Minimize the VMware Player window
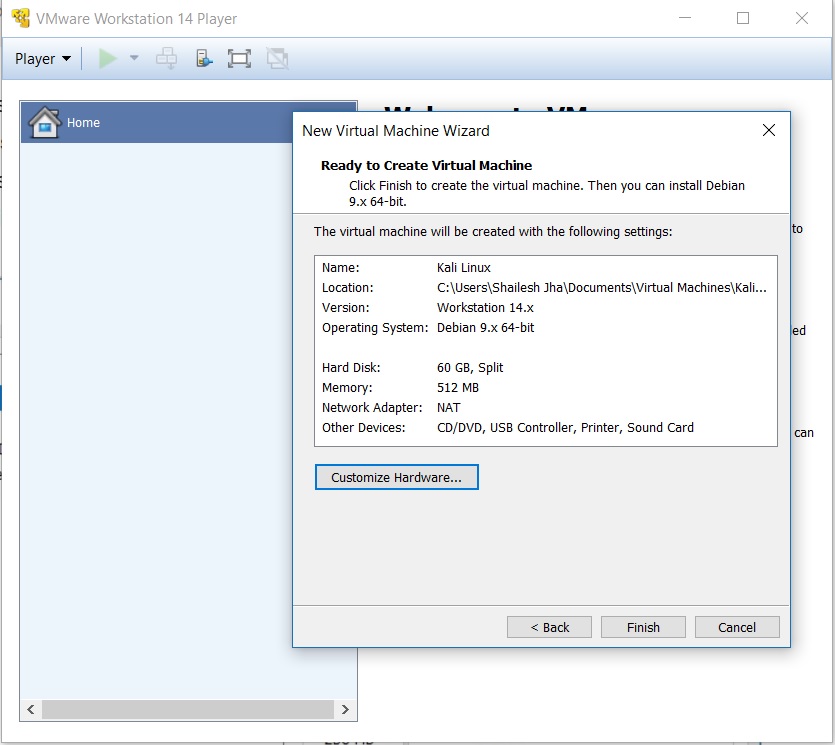This screenshot has height=745, width=835. point(685,18)
